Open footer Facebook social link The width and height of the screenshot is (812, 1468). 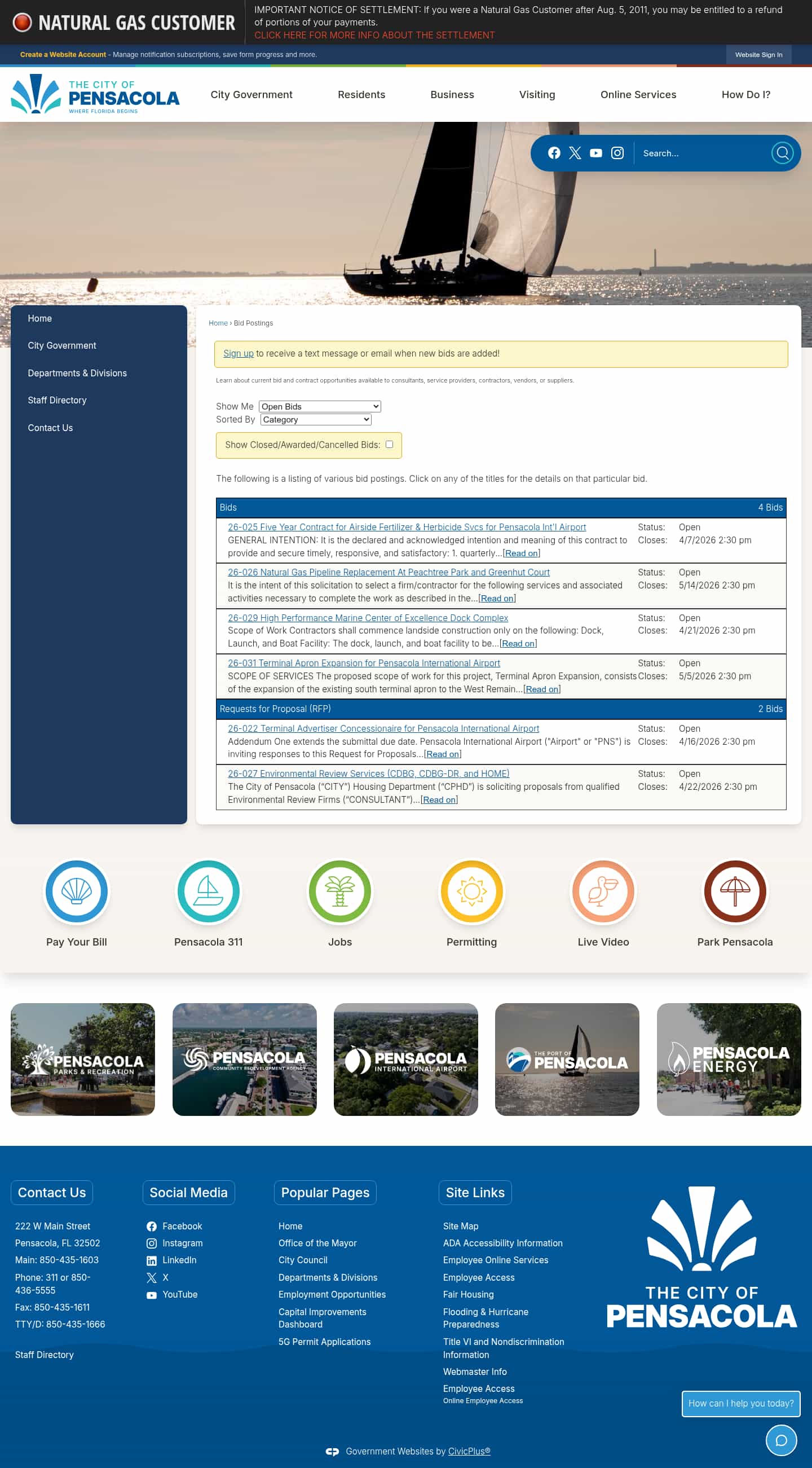pos(174,1226)
